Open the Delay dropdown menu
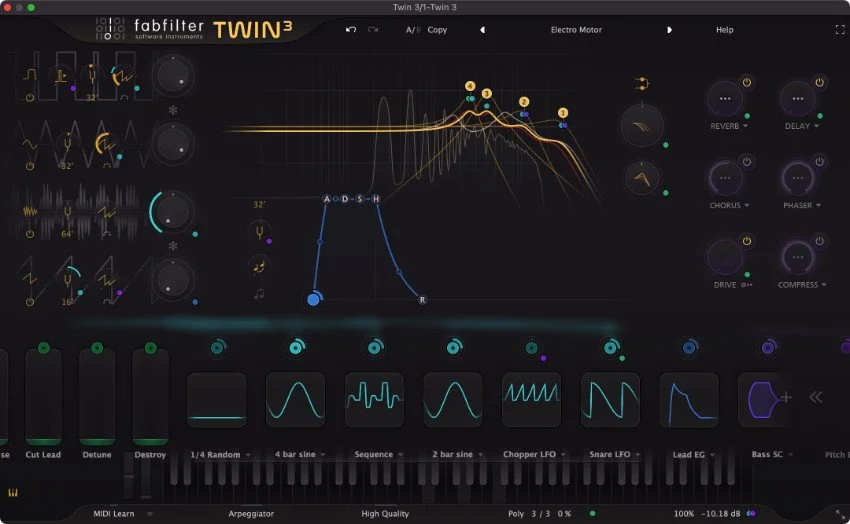This screenshot has width=850, height=524. coord(816,126)
